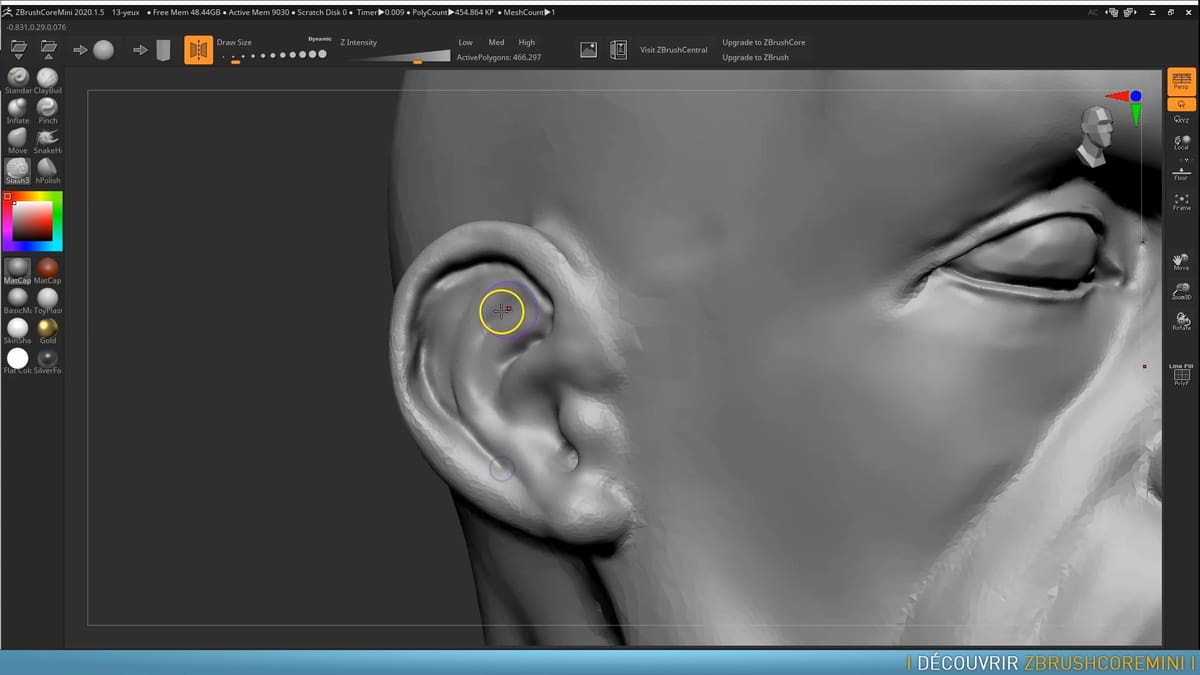Set resolution to Low
The image size is (1200, 675).
pos(465,43)
